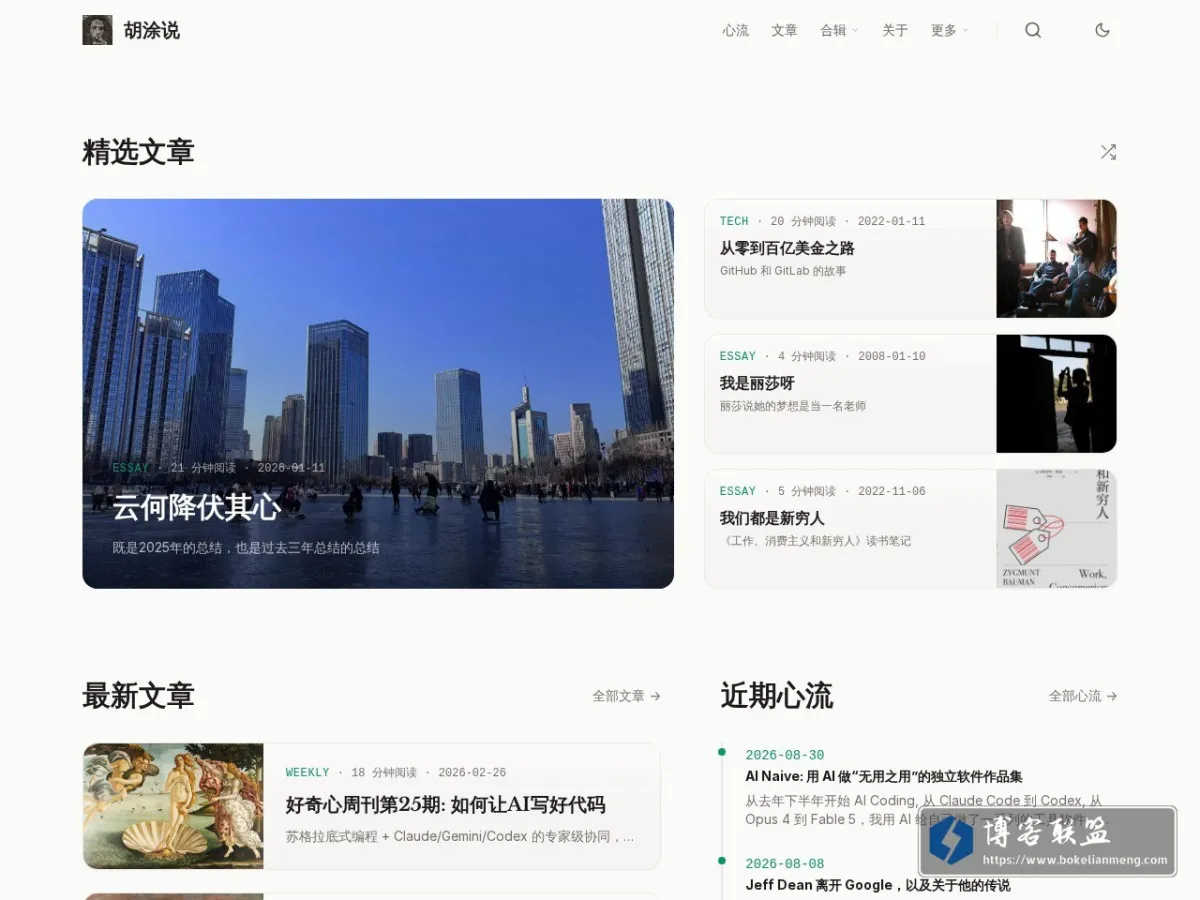
Task: Click Birth of Venus article thumbnail
Action: pyautogui.click(x=173, y=806)
